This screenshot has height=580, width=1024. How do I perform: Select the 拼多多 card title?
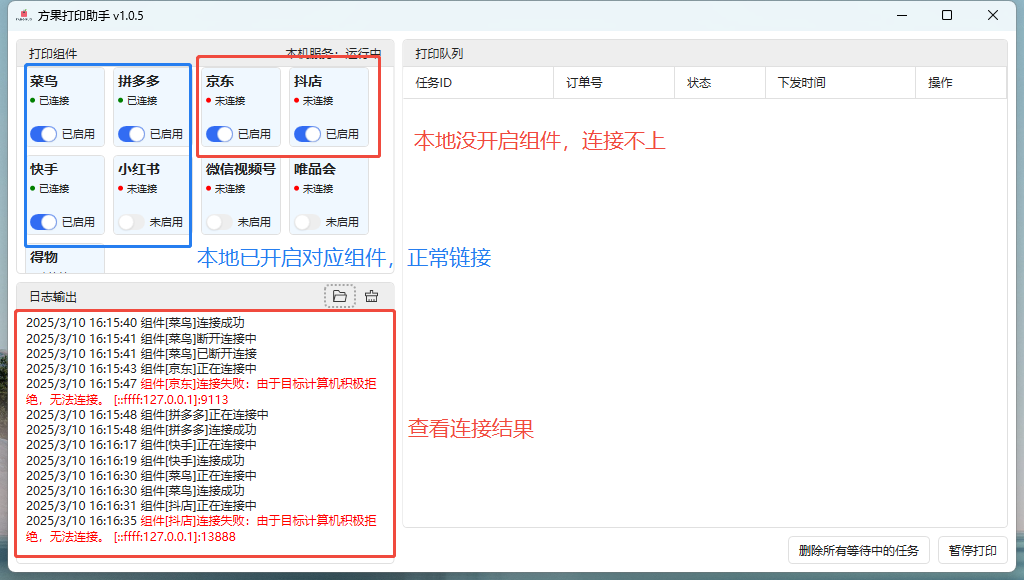click(139, 81)
